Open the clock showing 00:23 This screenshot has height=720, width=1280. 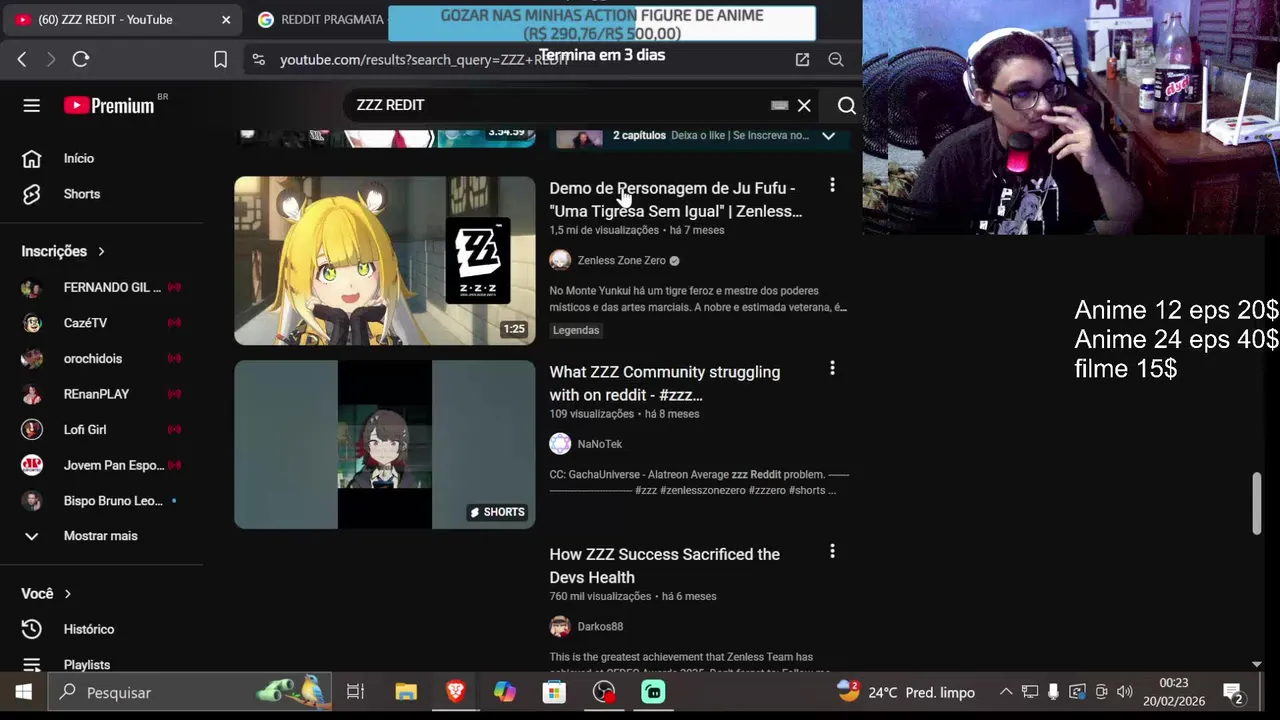pos(1174,692)
